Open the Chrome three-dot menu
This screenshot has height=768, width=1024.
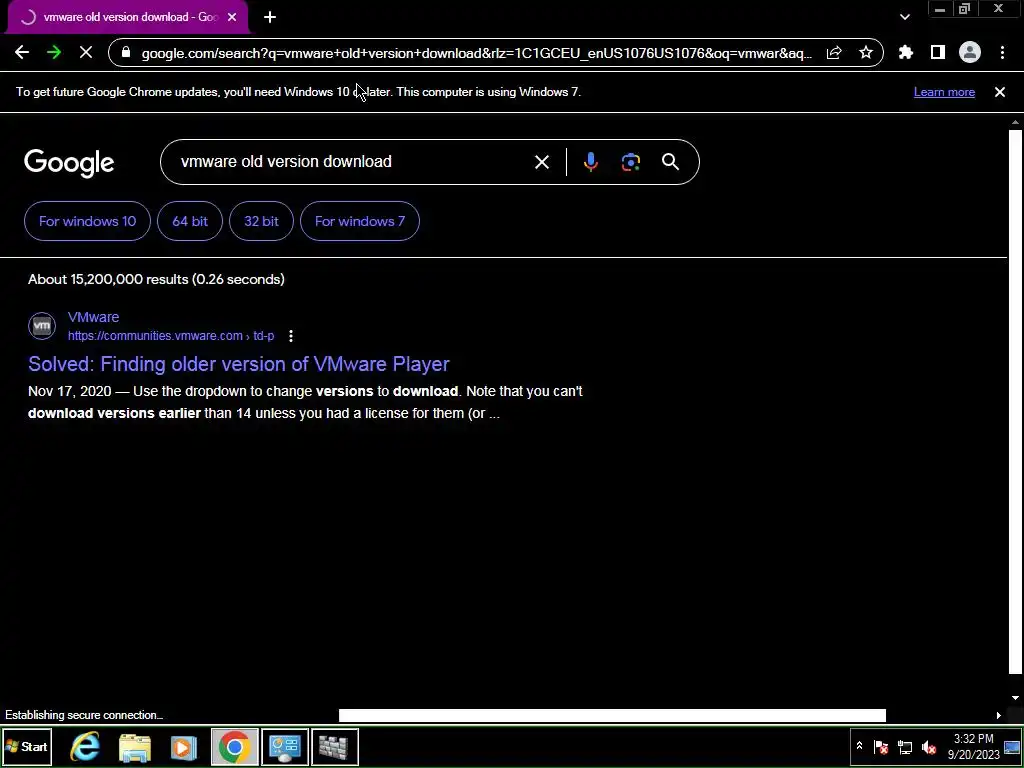point(1002,53)
